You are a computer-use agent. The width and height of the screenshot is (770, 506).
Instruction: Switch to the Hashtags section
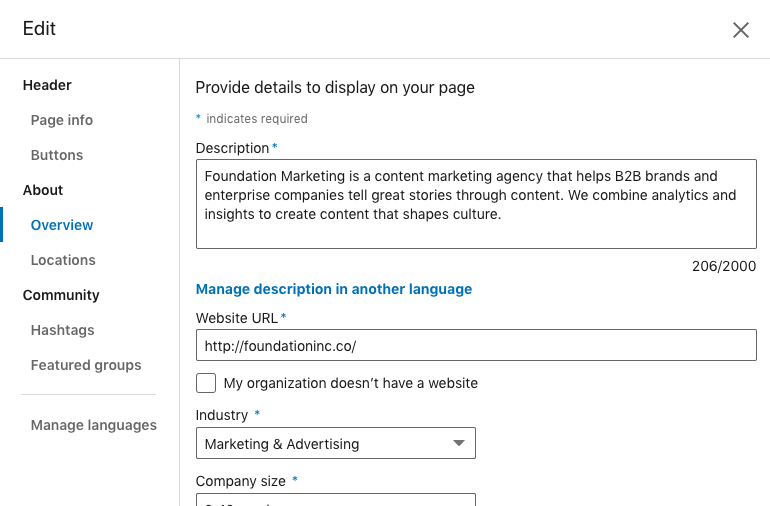point(62,330)
